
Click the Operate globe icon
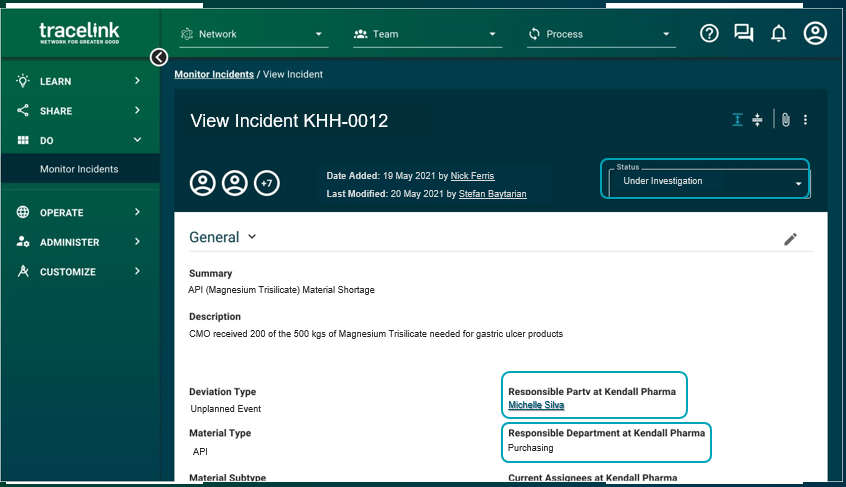pos(23,212)
